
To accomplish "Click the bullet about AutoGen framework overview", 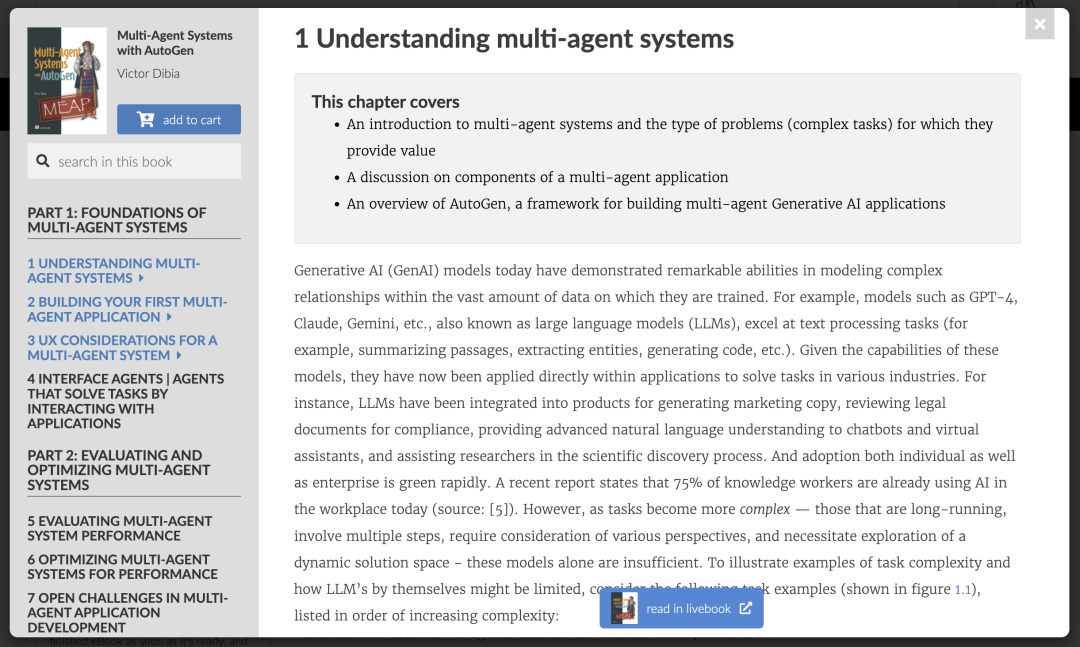I will click(x=646, y=204).
